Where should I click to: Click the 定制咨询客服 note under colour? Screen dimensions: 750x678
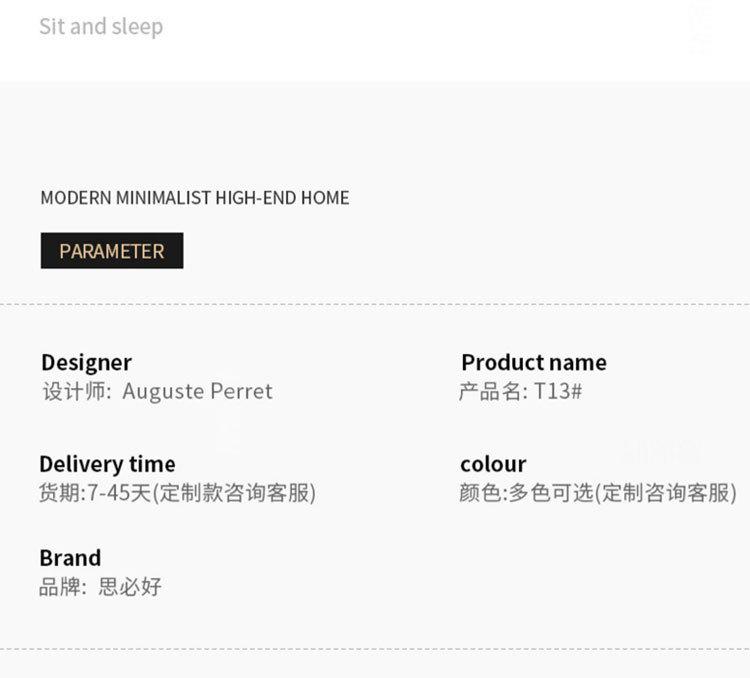pyautogui.click(x=667, y=493)
